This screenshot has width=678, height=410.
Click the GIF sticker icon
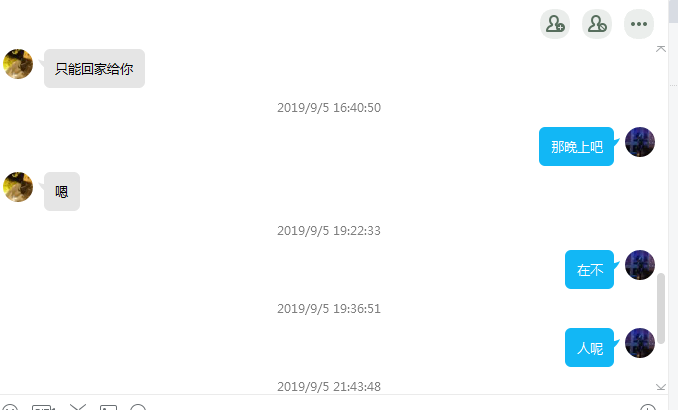43,407
